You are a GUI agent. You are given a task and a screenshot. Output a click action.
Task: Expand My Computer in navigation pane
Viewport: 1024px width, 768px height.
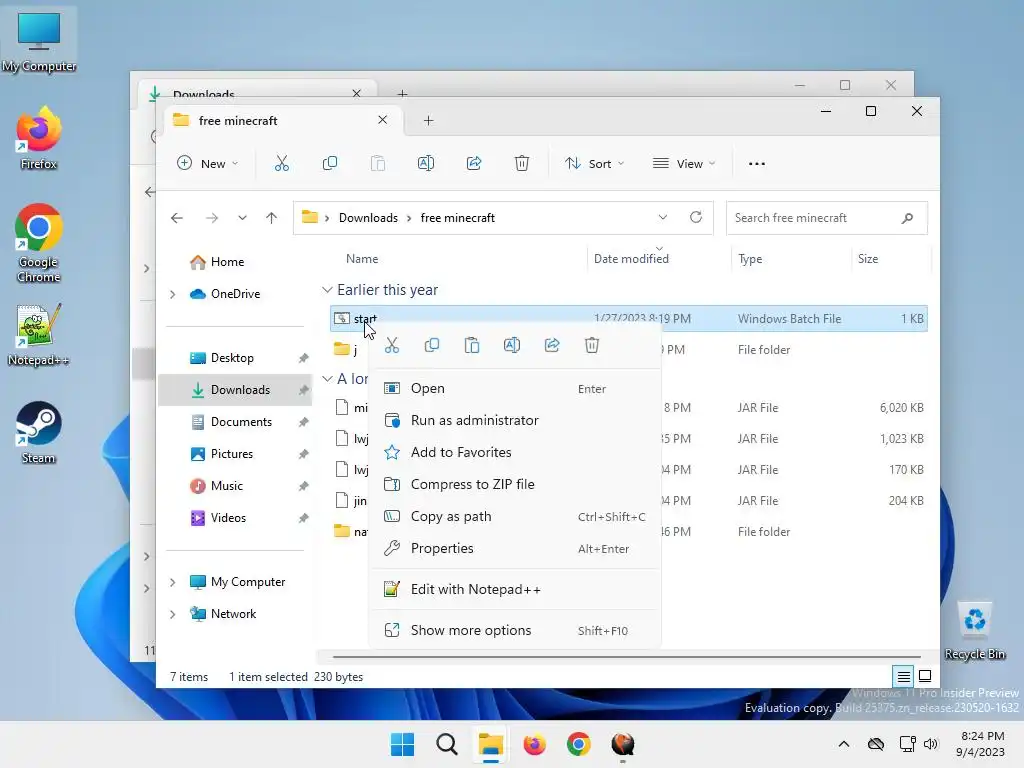pos(172,582)
